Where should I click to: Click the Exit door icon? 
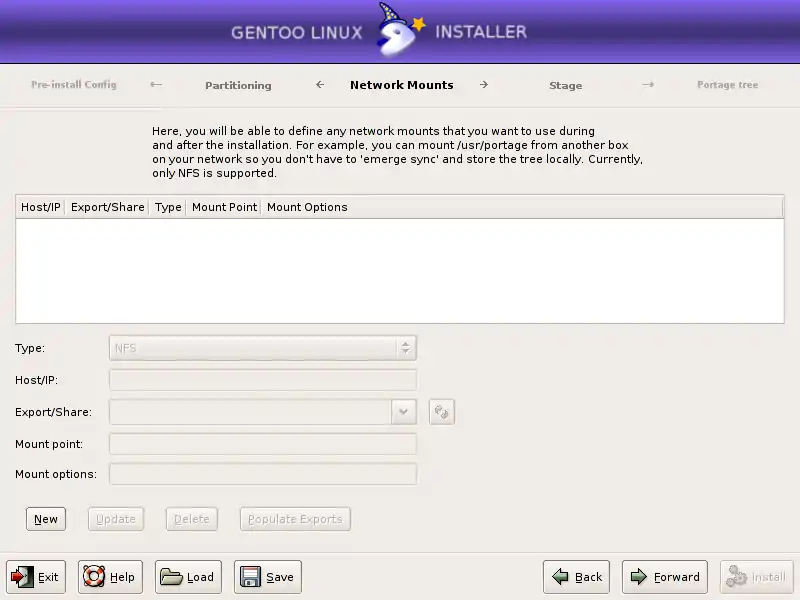pos(22,577)
